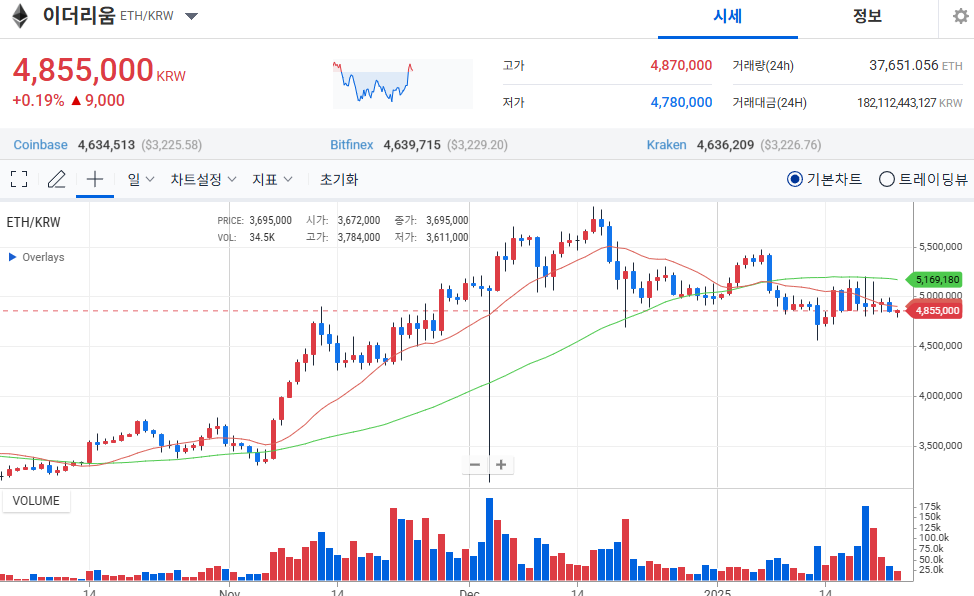The width and height of the screenshot is (974, 596).
Task: Open the 지표 indicators dropdown
Action: click(x=272, y=180)
